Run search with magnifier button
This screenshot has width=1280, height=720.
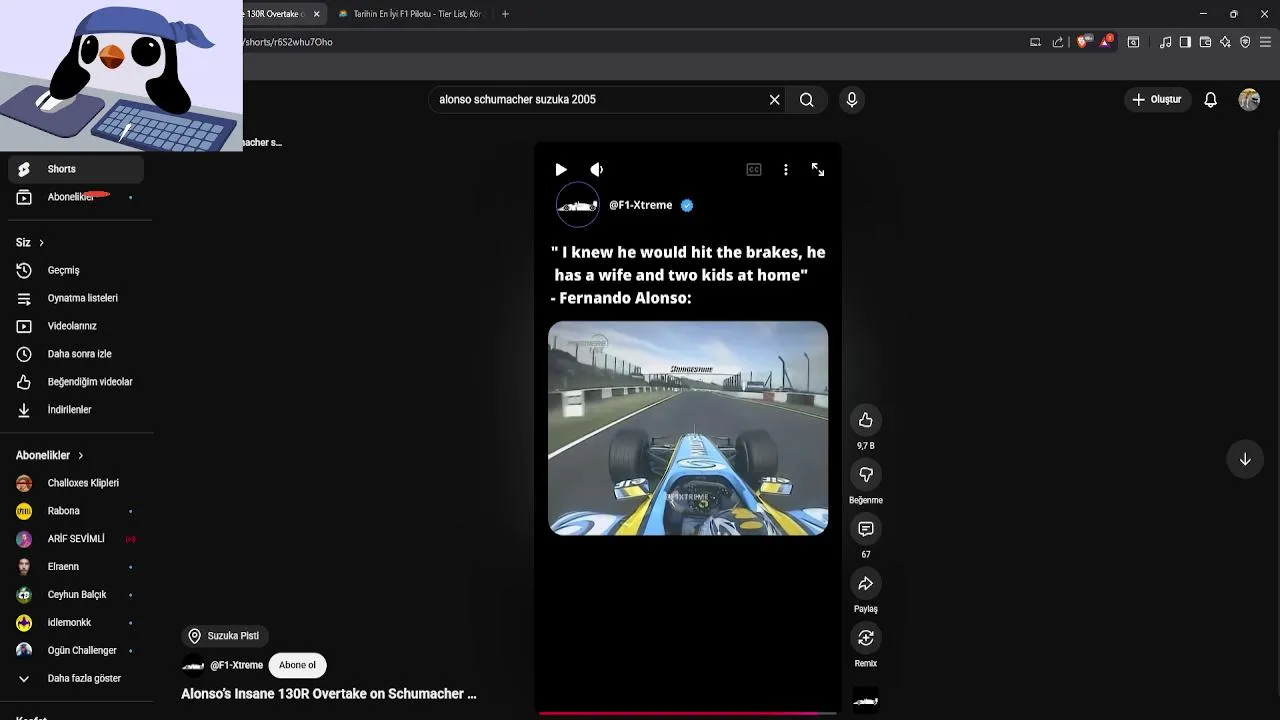(x=807, y=100)
